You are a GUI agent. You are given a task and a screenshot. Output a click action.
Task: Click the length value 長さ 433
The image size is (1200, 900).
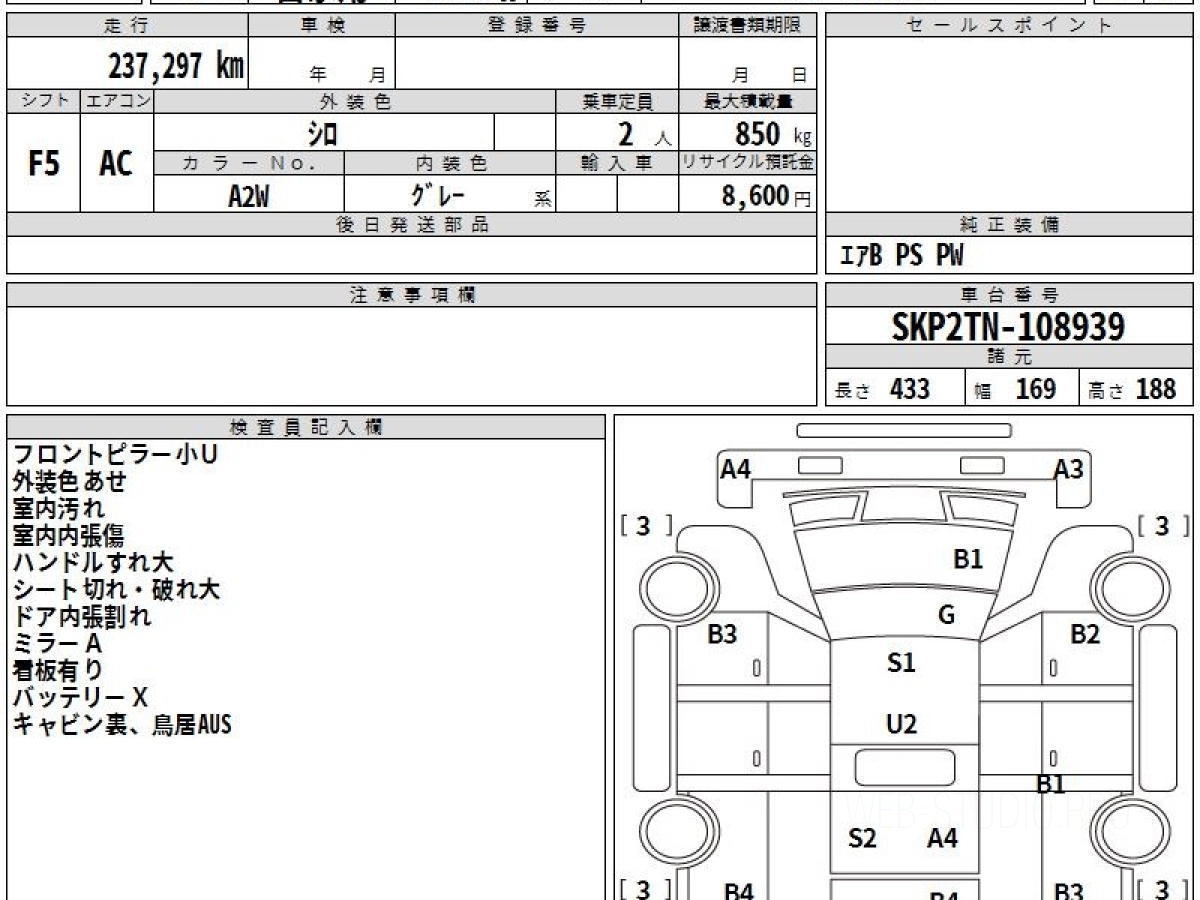(x=882, y=389)
